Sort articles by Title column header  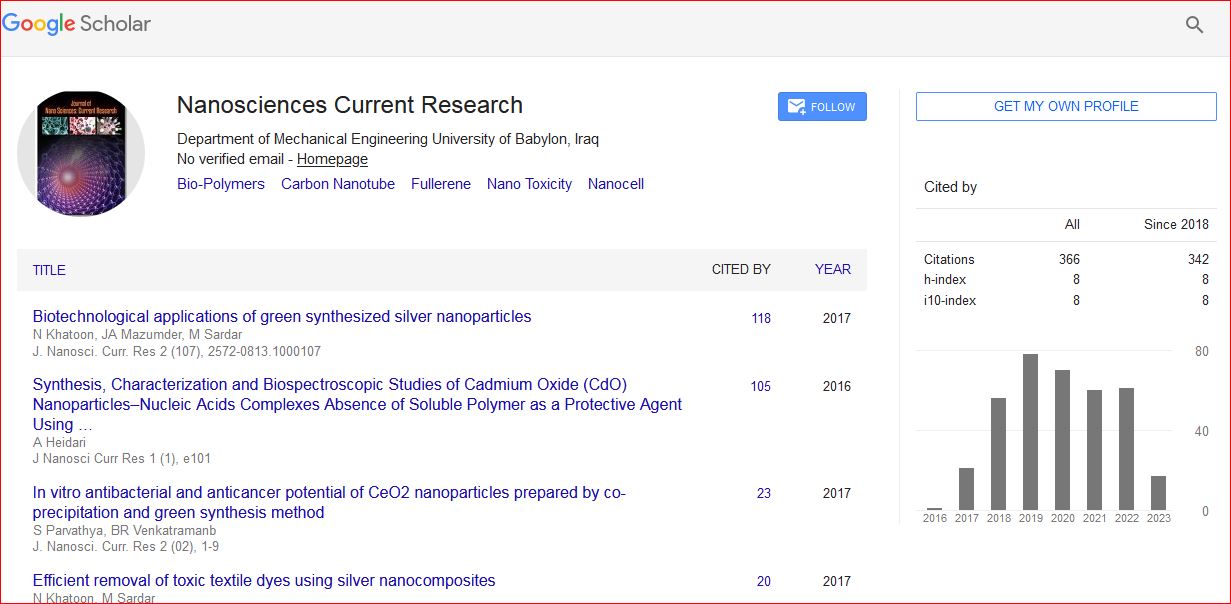pos(49,270)
